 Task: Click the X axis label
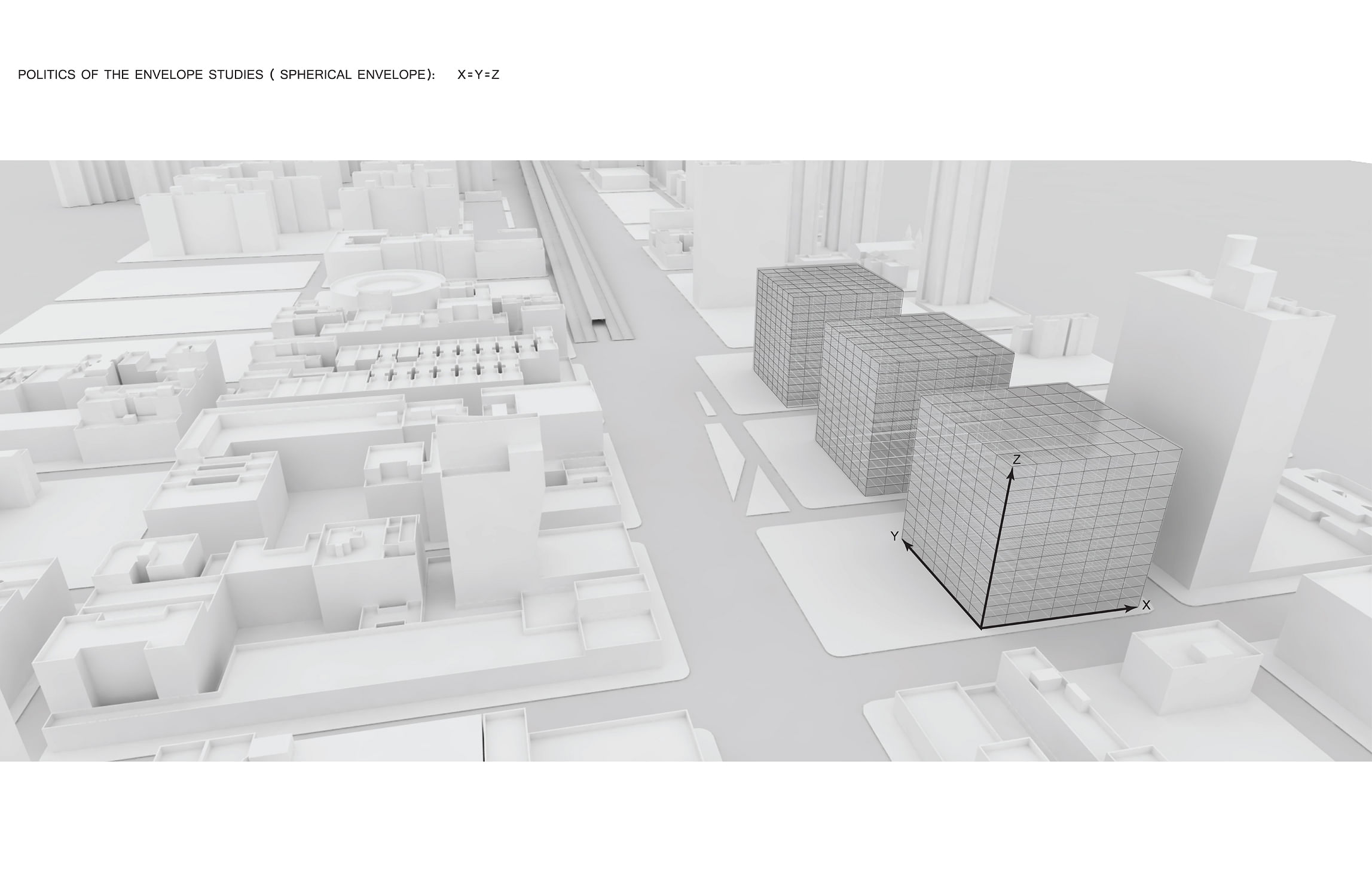(x=1146, y=605)
